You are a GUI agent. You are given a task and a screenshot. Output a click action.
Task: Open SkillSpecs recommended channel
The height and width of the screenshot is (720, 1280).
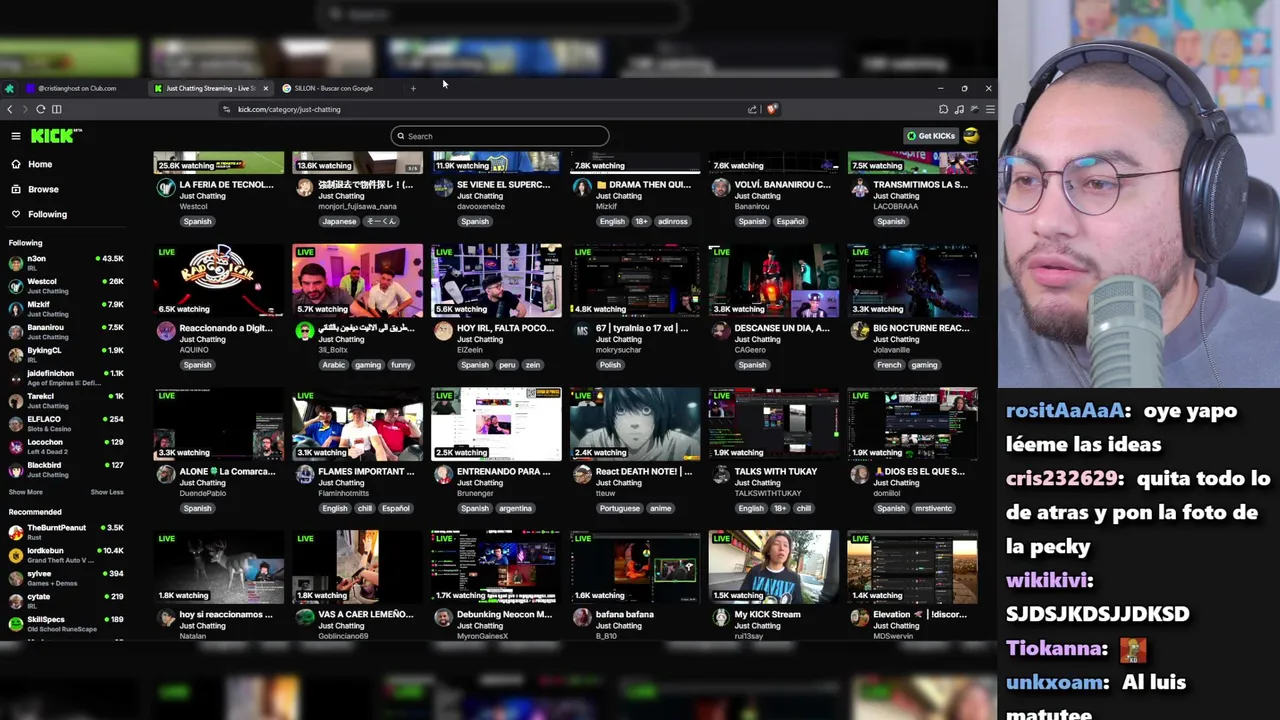click(66, 624)
